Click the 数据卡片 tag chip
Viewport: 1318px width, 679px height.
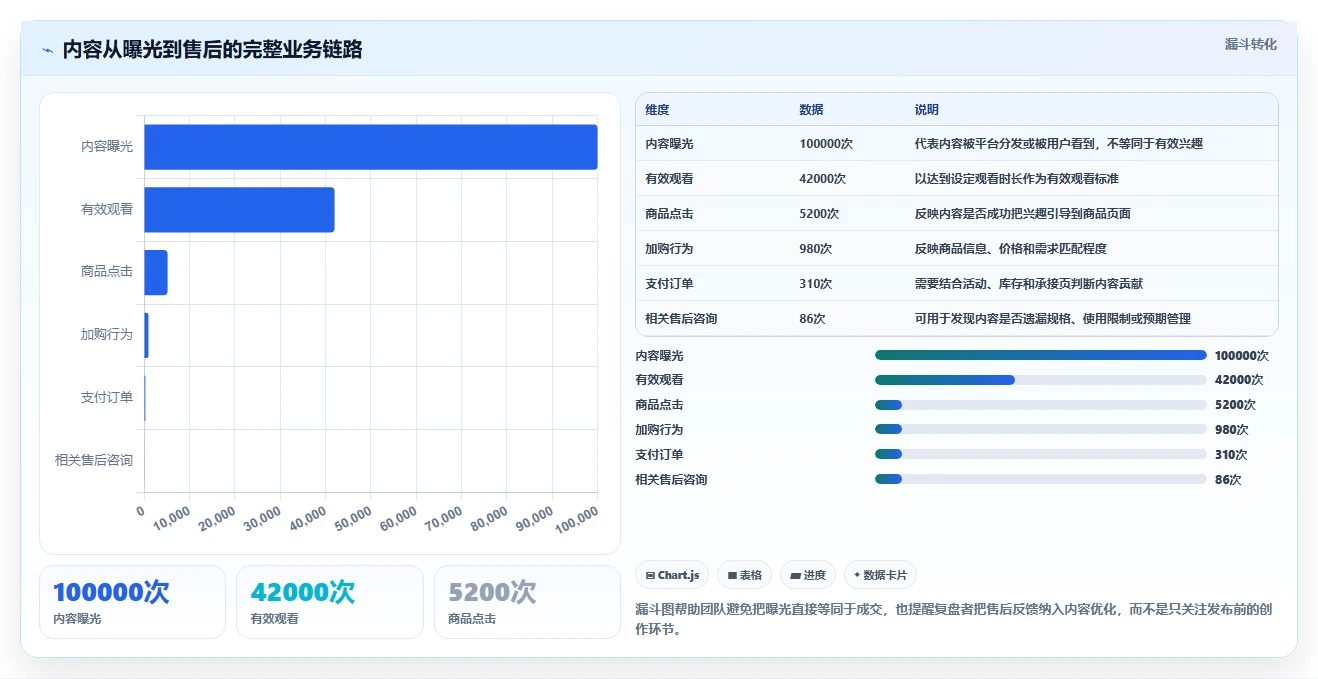point(881,575)
